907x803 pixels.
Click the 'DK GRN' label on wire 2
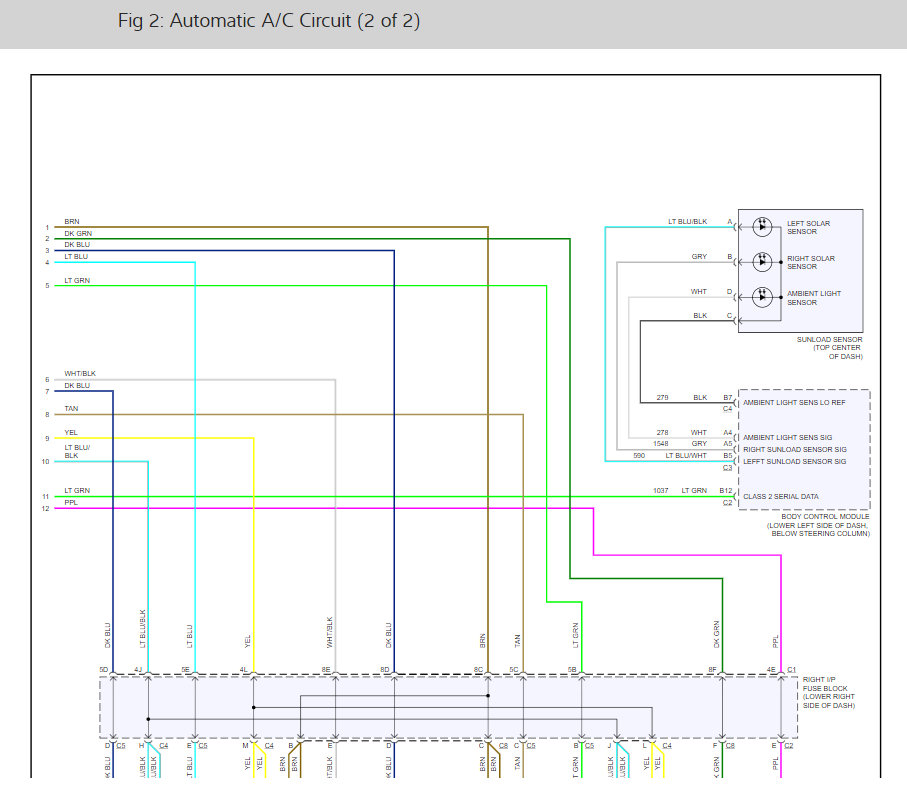click(x=78, y=234)
